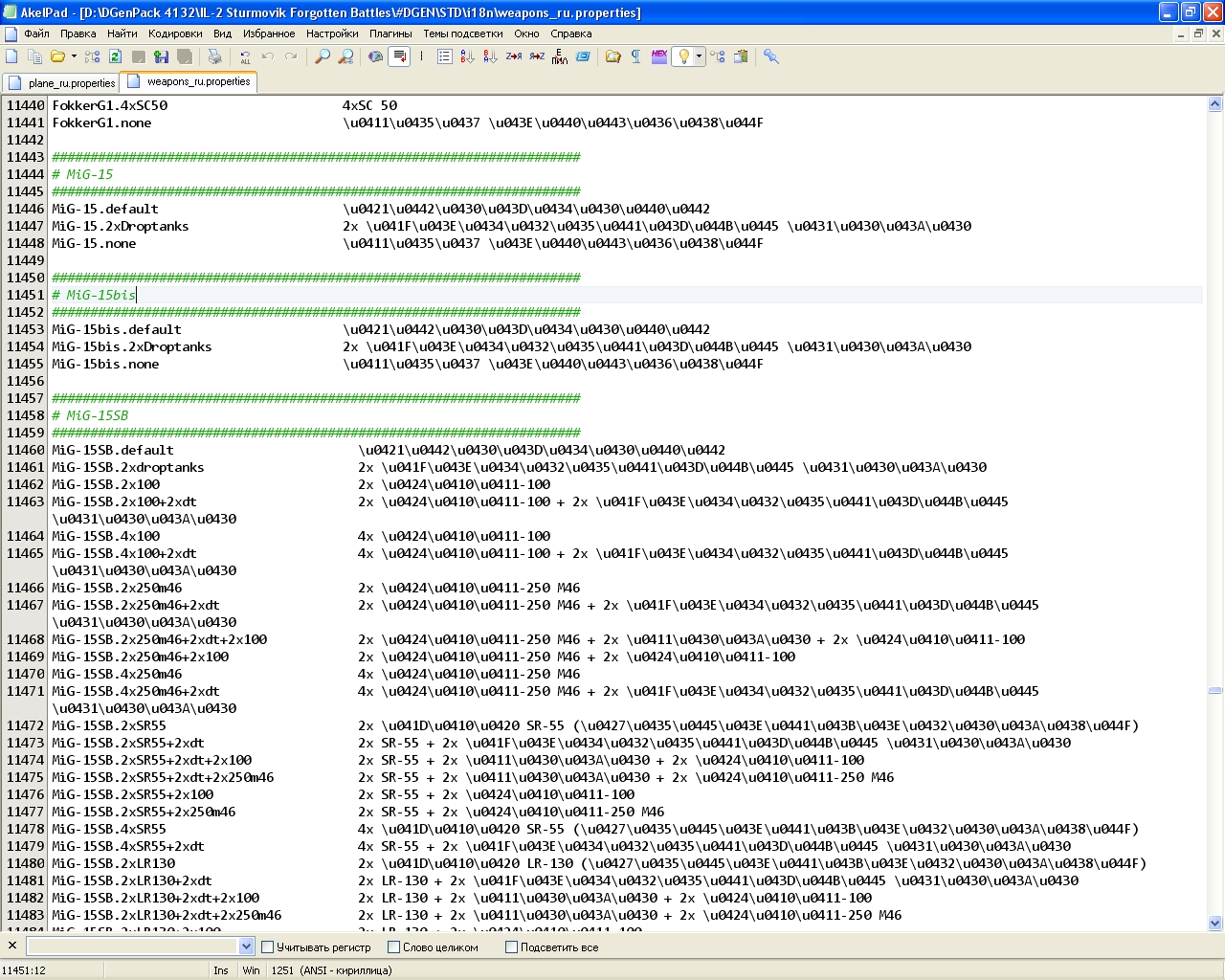The height and width of the screenshot is (980, 1225).
Task: Click the New document icon
Action: 11,56
